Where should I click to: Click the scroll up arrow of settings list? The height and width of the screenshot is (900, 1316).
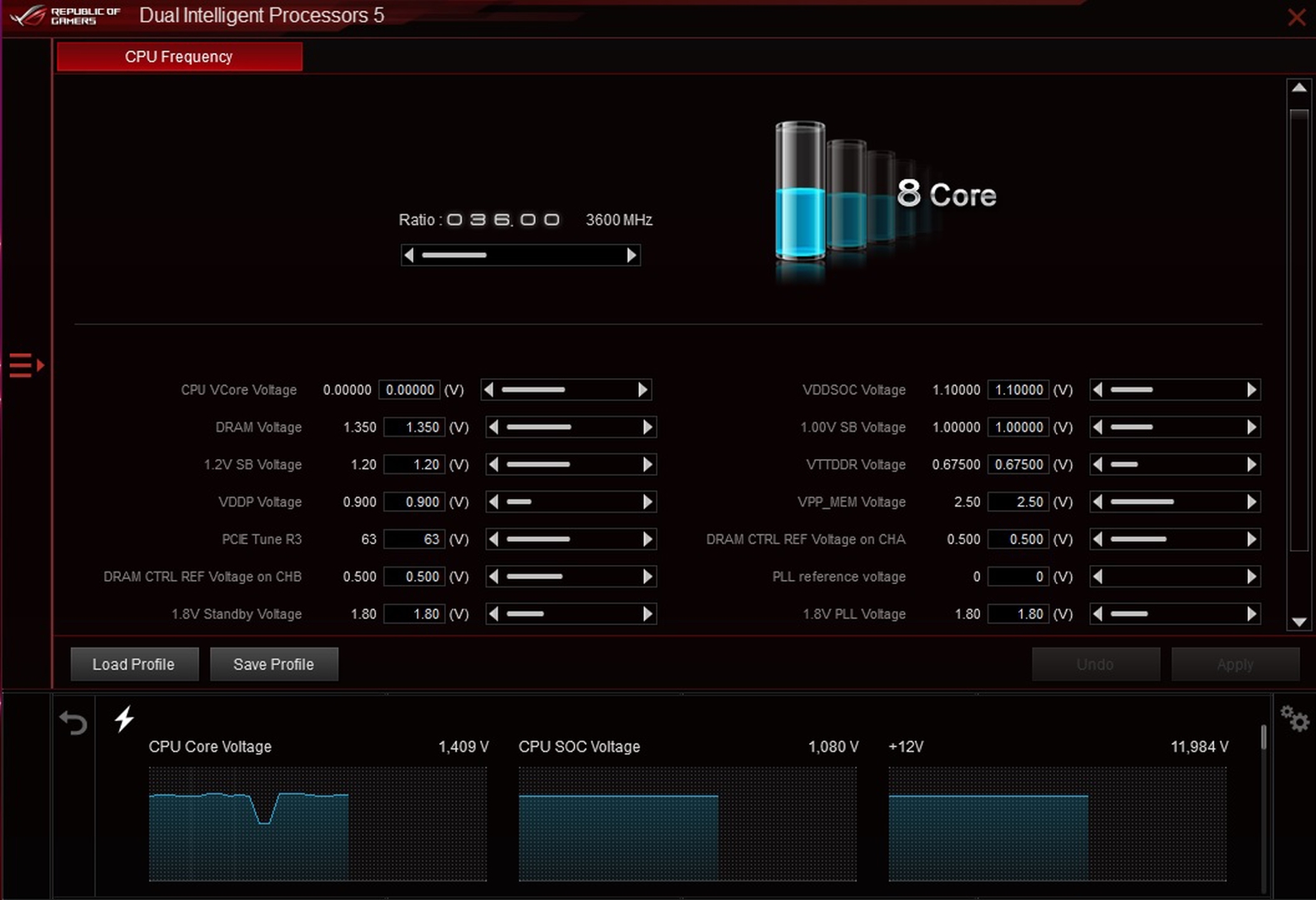tap(1299, 87)
